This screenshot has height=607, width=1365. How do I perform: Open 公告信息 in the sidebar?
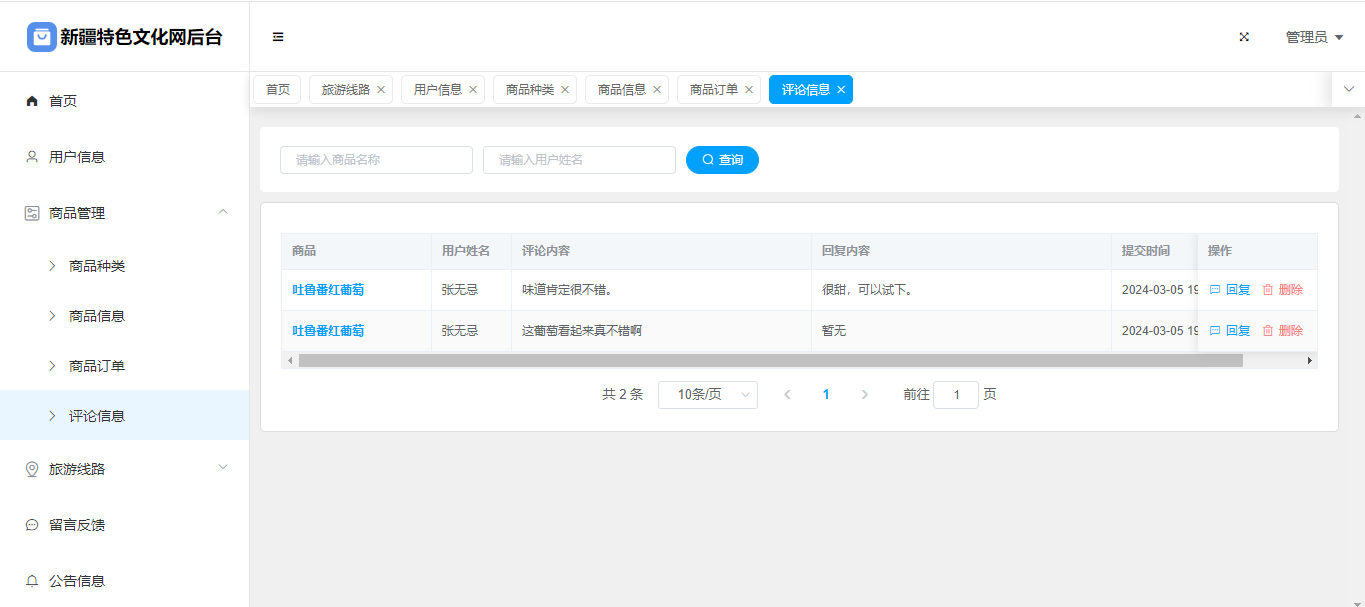pyautogui.click(x=77, y=581)
